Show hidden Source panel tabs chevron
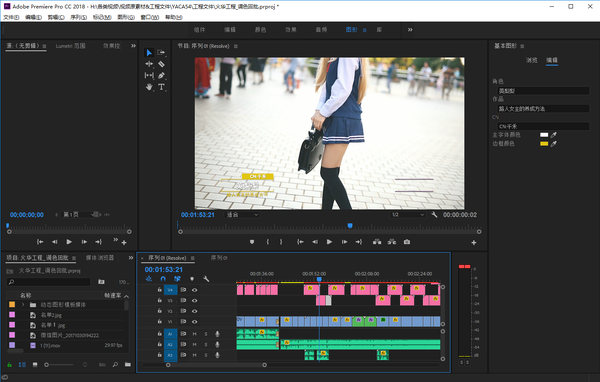The height and width of the screenshot is (382, 600). pyautogui.click(x=133, y=46)
